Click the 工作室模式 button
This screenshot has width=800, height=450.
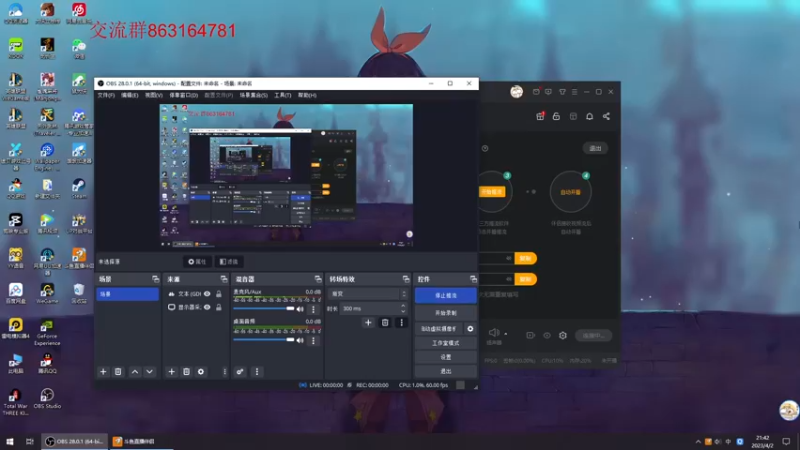(x=445, y=343)
